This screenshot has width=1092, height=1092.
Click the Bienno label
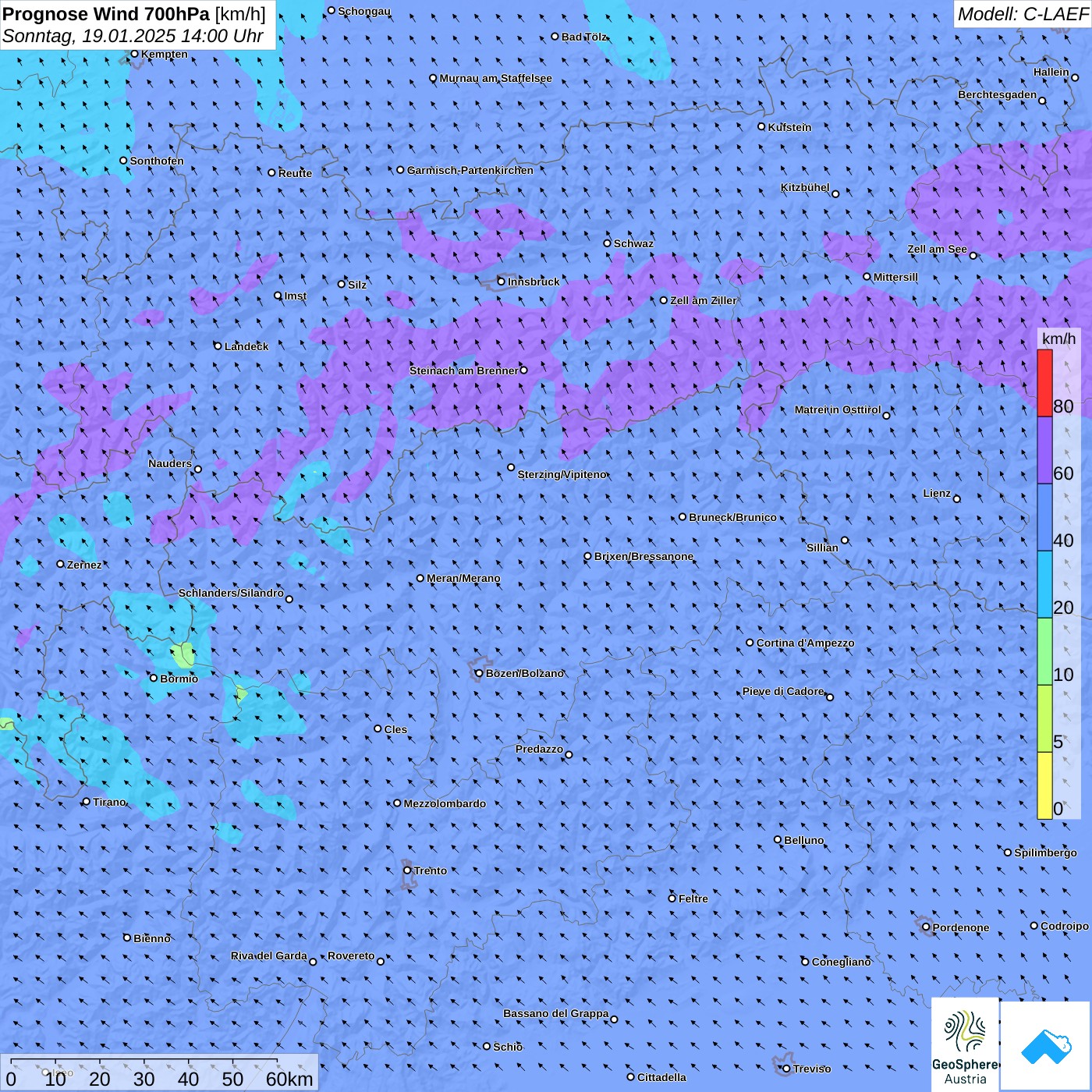coord(152,938)
